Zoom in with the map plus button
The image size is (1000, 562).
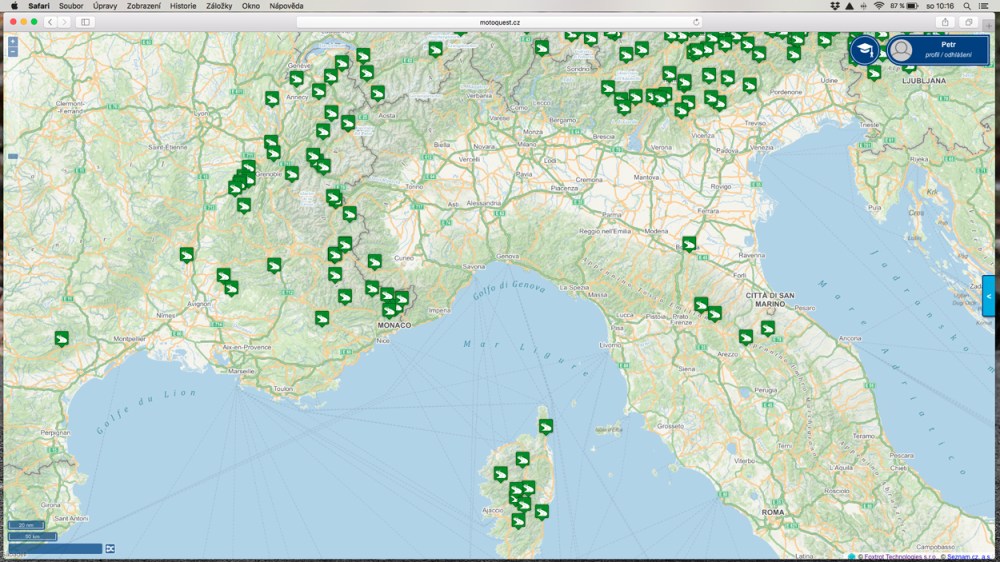(x=13, y=42)
